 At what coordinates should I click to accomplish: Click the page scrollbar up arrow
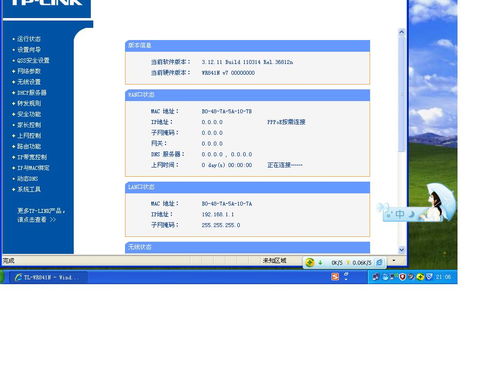(402, 32)
